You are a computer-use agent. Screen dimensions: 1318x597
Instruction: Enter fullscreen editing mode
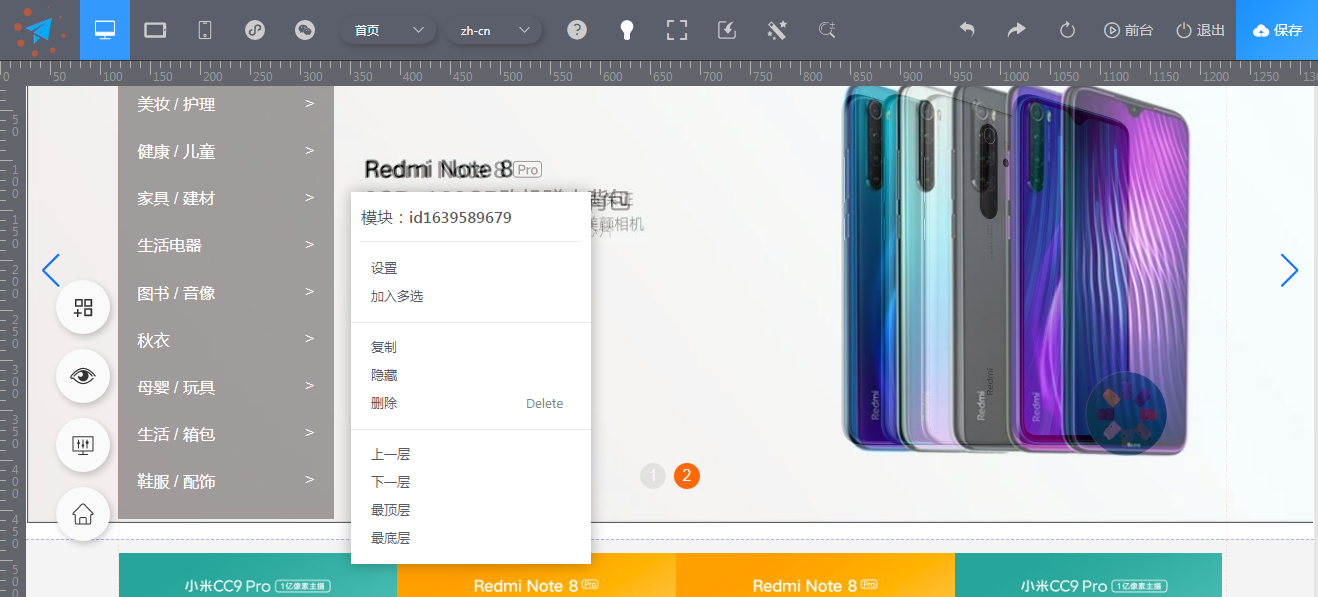[x=677, y=30]
